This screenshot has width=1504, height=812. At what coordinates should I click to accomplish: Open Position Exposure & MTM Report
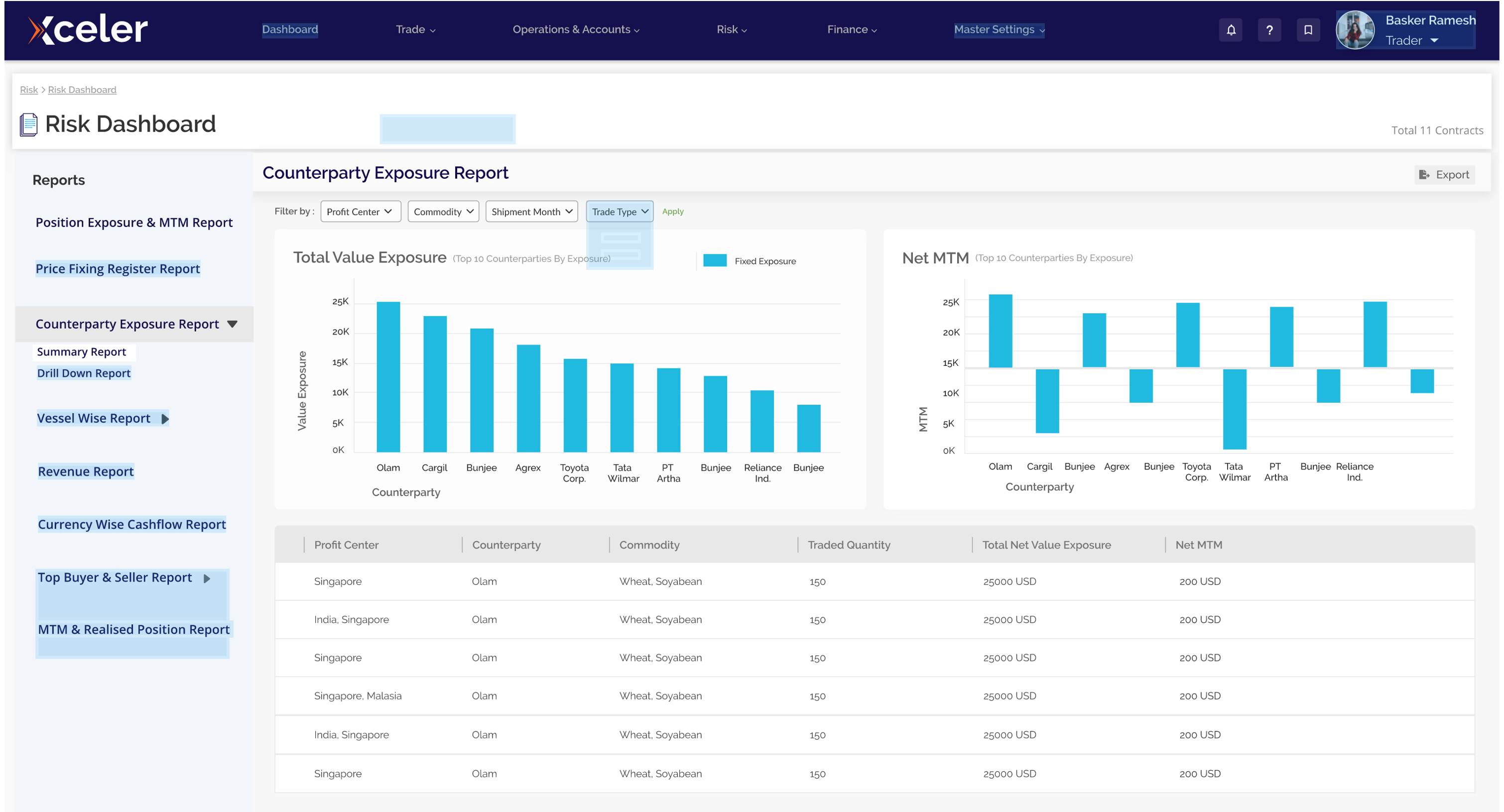click(x=133, y=223)
